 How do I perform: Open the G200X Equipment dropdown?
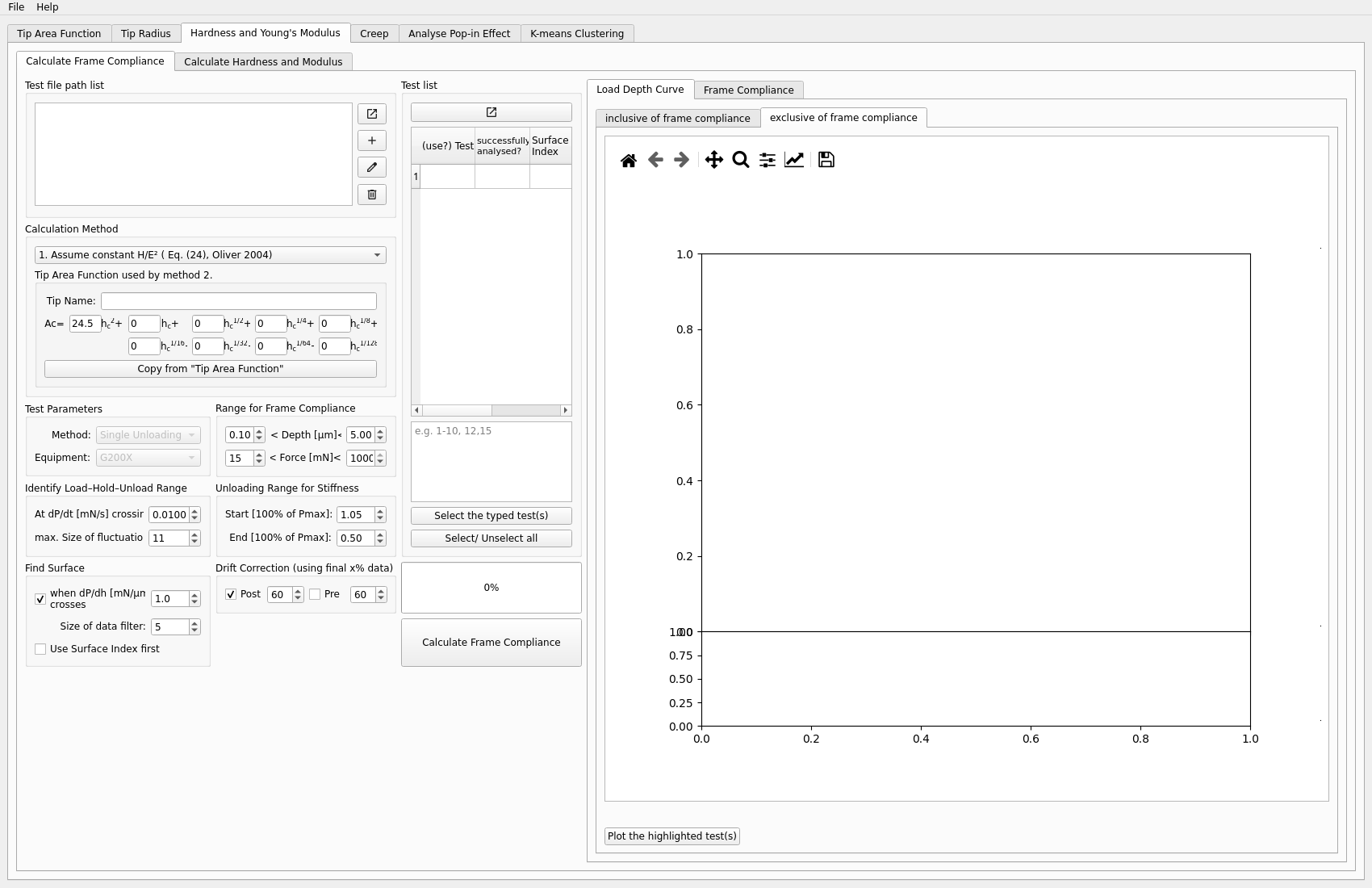coord(148,458)
